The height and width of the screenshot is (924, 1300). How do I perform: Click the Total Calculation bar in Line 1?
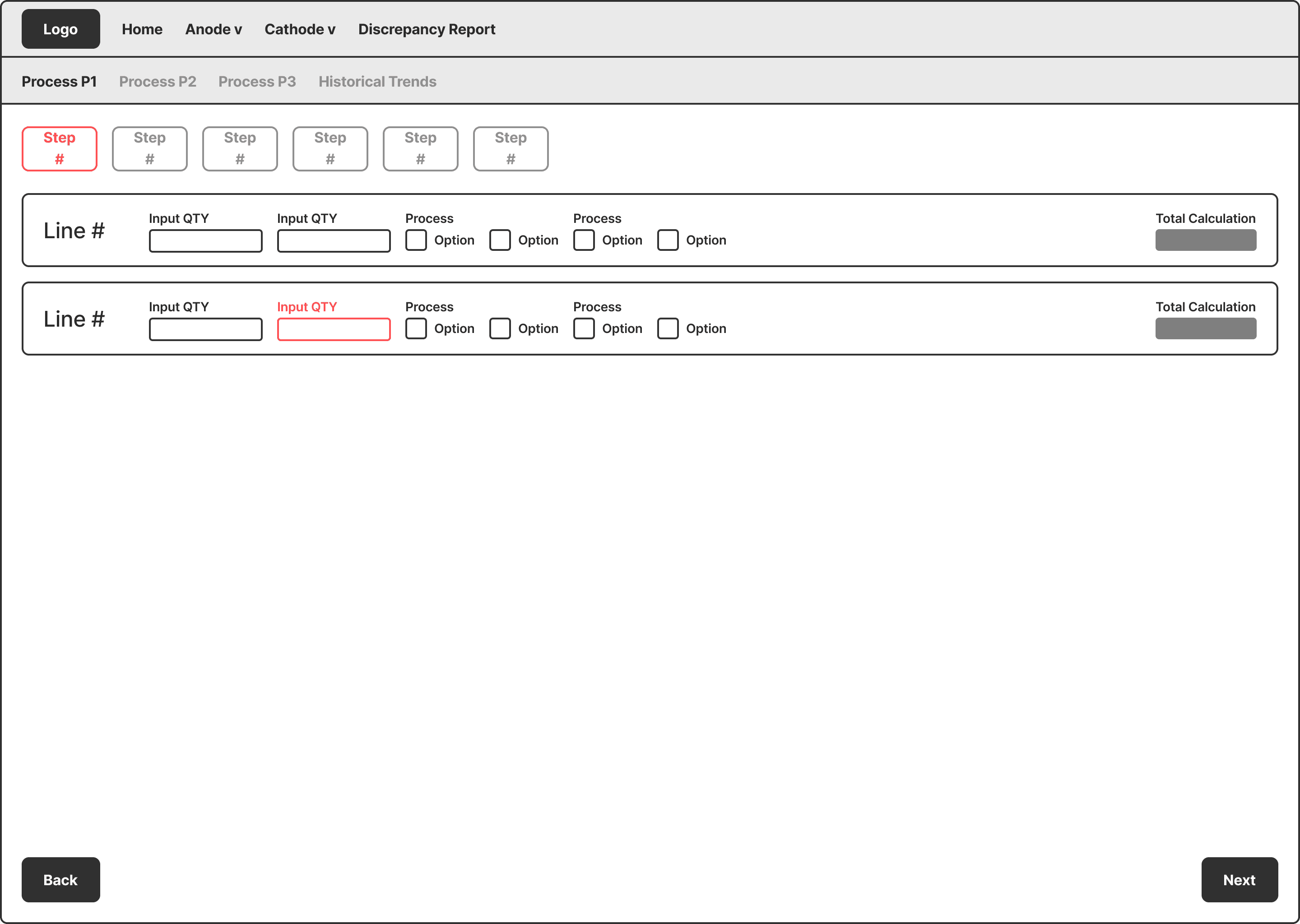(x=1206, y=240)
